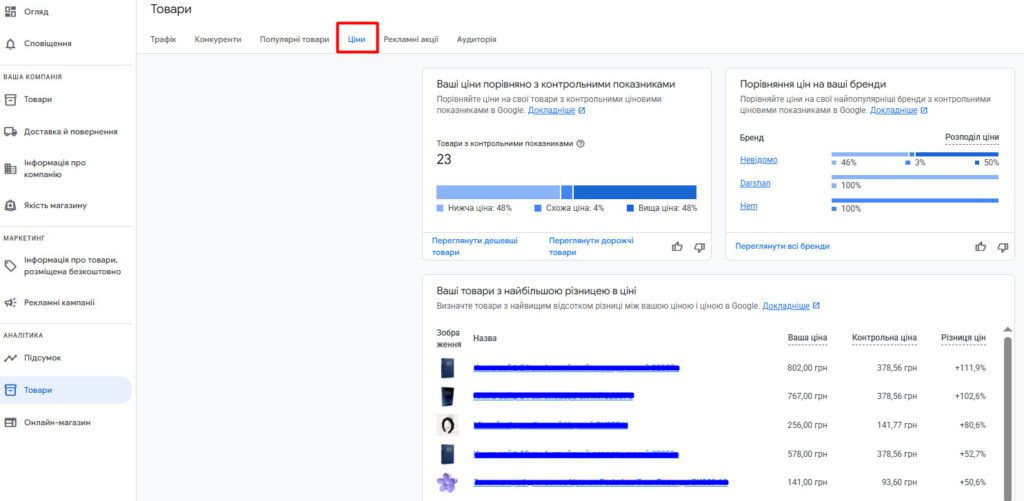The width and height of the screenshot is (1024, 501).
Task: Select the Ціни tab
Action: (x=357, y=39)
